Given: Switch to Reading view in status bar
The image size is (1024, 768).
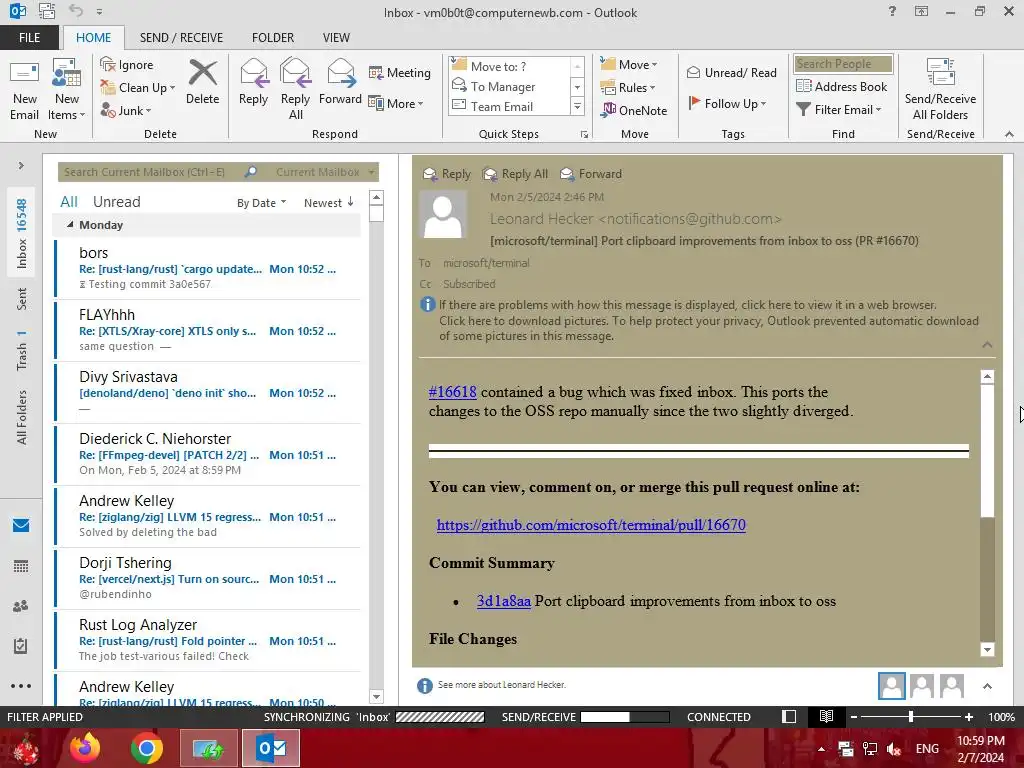Looking at the screenshot, I should 826,717.
